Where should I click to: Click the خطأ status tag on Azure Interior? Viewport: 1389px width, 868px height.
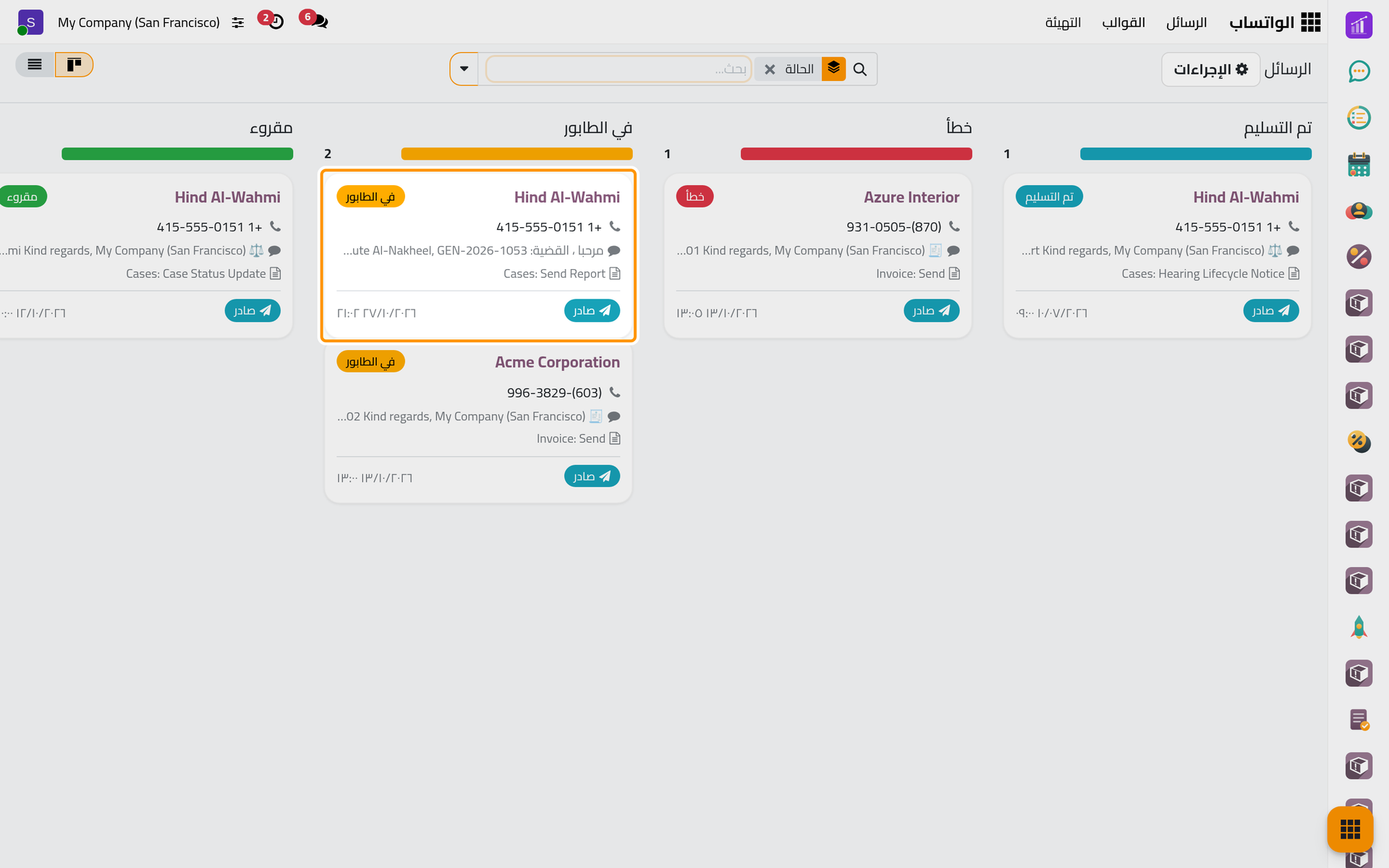click(694, 197)
